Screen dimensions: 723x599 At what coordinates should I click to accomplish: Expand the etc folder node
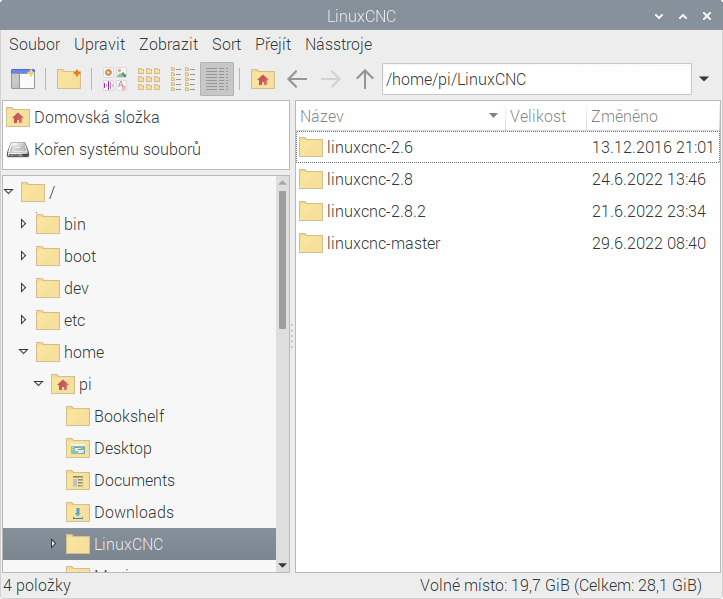pyautogui.click(x=24, y=320)
